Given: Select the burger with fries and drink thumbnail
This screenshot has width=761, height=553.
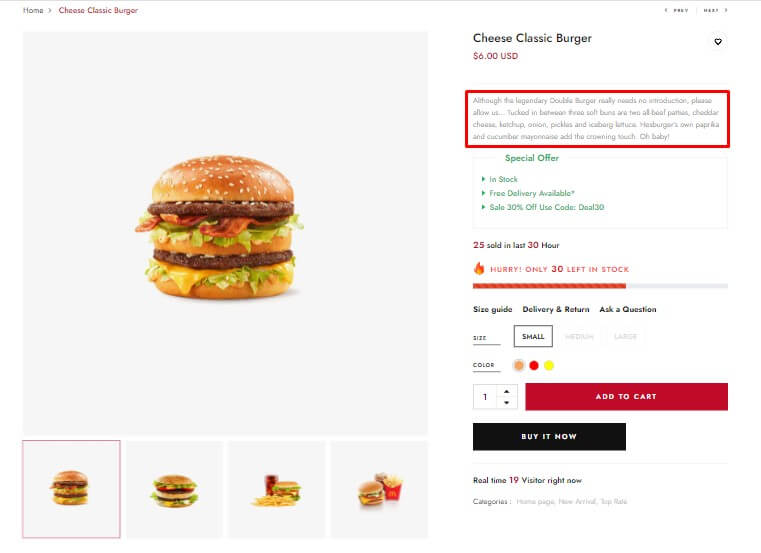Looking at the screenshot, I should point(276,489).
